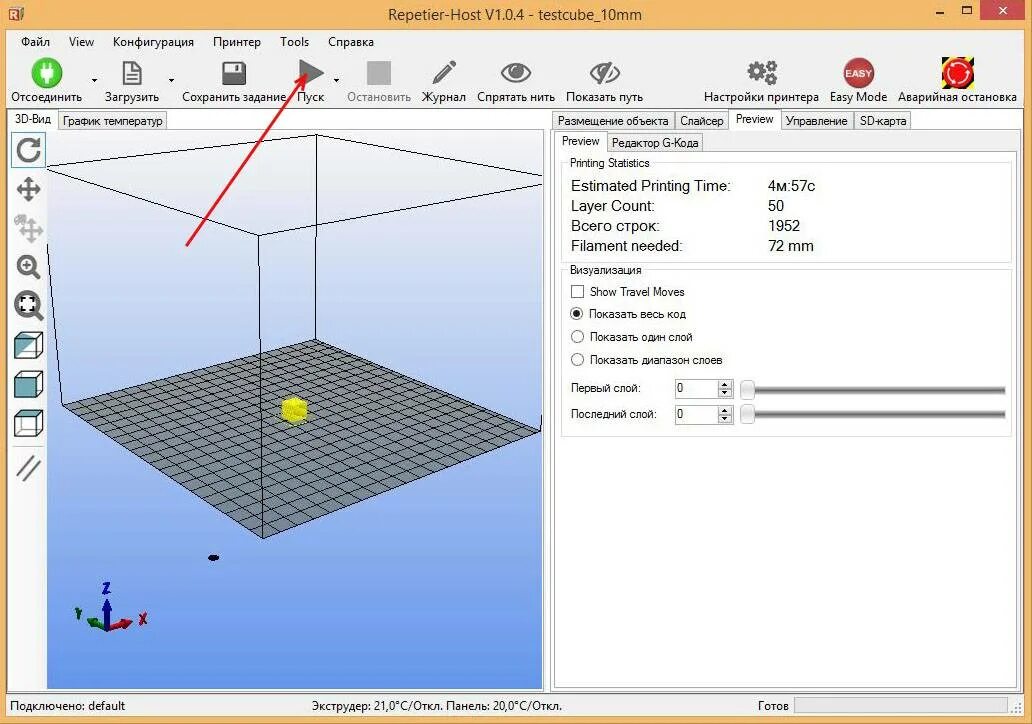Adjust the Первый слой slider handle
The height and width of the screenshot is (724, 1032).
(747, 390)
